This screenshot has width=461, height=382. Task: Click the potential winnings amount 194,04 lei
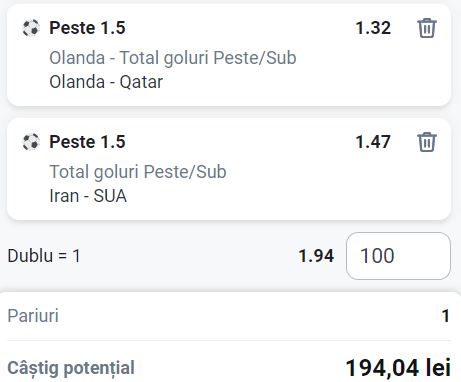click(x=398, y=368)
